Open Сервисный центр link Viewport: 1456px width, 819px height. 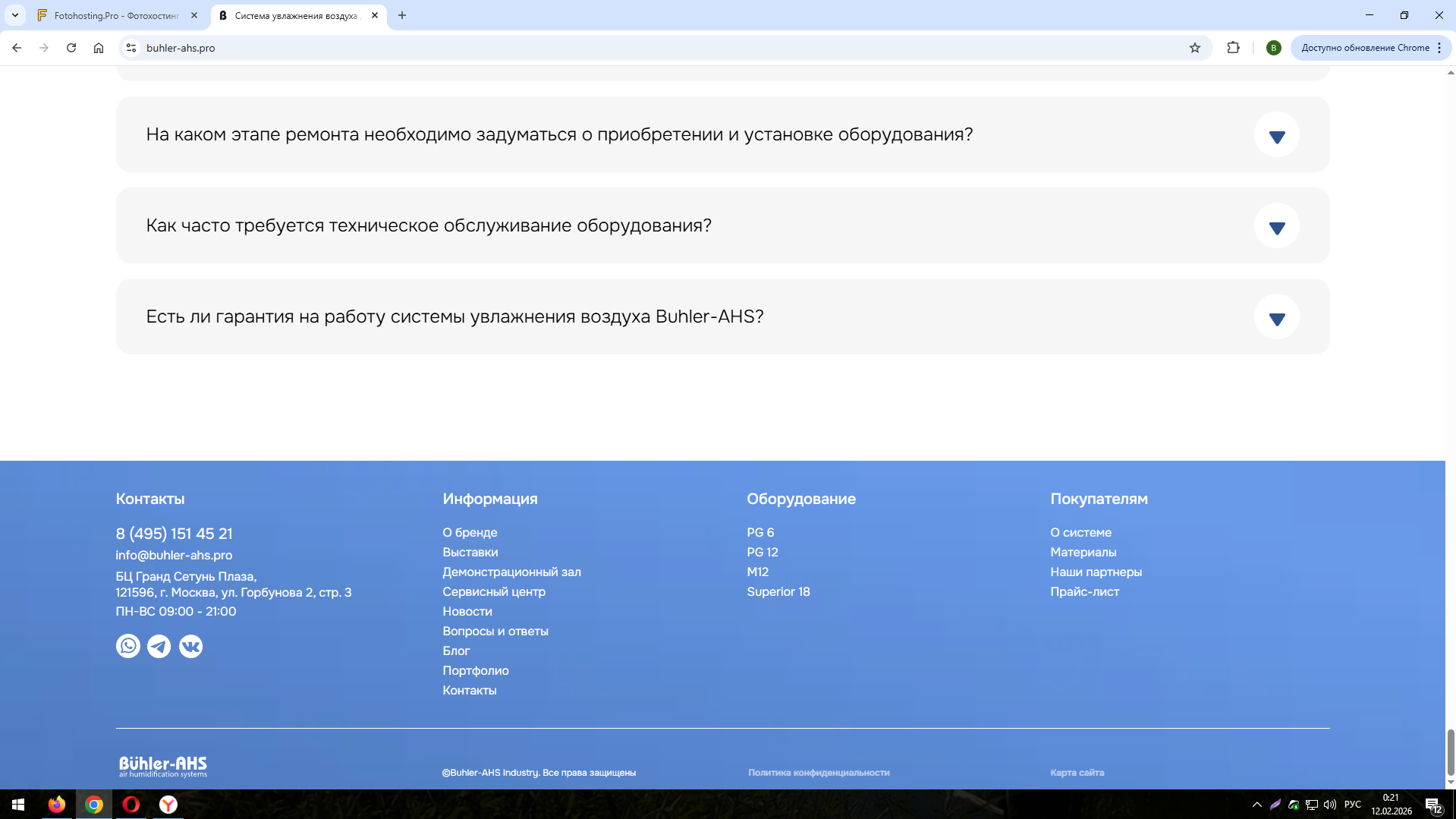[494, 591]
